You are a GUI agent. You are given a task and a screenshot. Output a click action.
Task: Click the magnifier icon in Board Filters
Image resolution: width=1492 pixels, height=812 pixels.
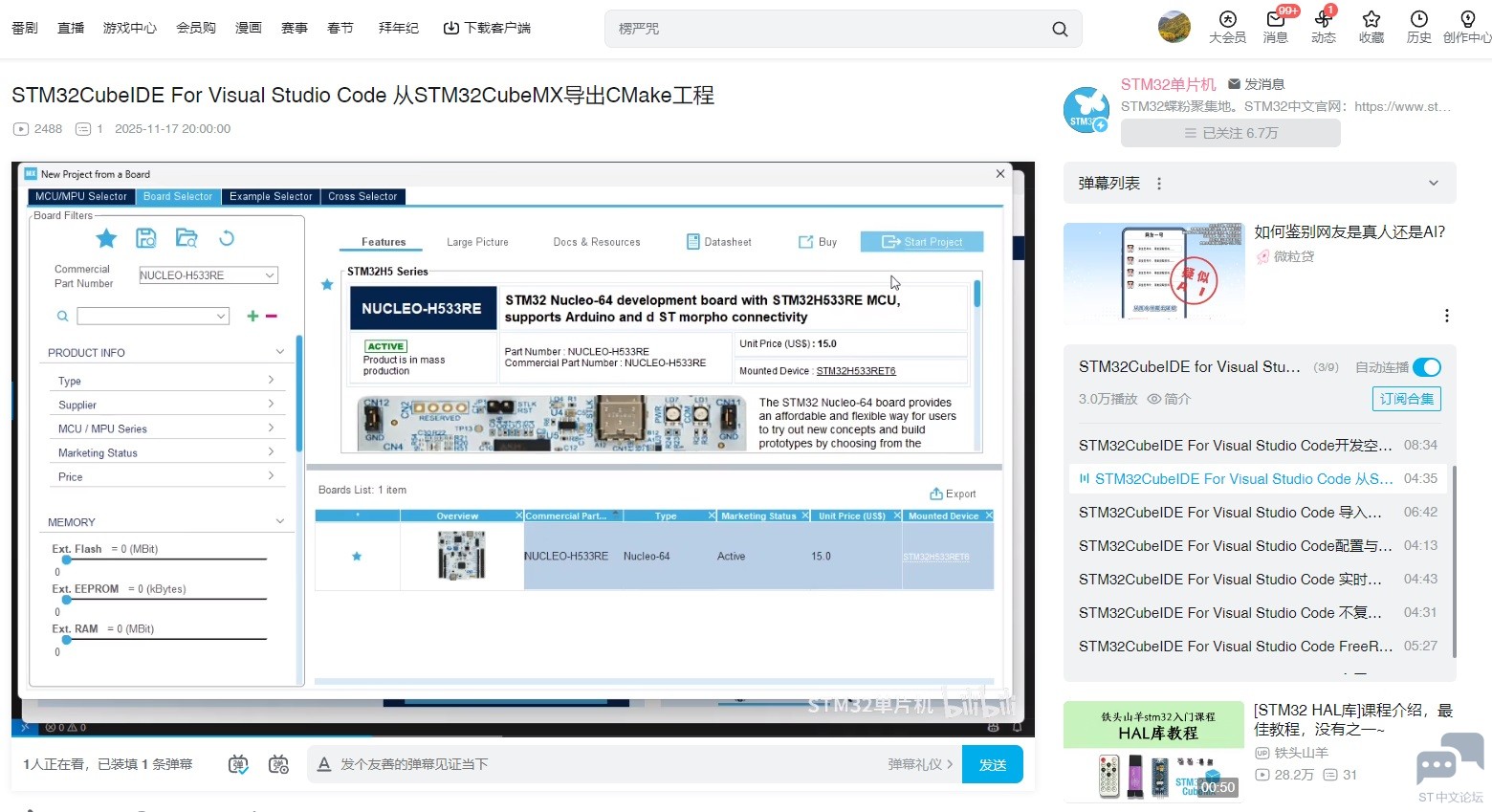(x=62, y=316)
